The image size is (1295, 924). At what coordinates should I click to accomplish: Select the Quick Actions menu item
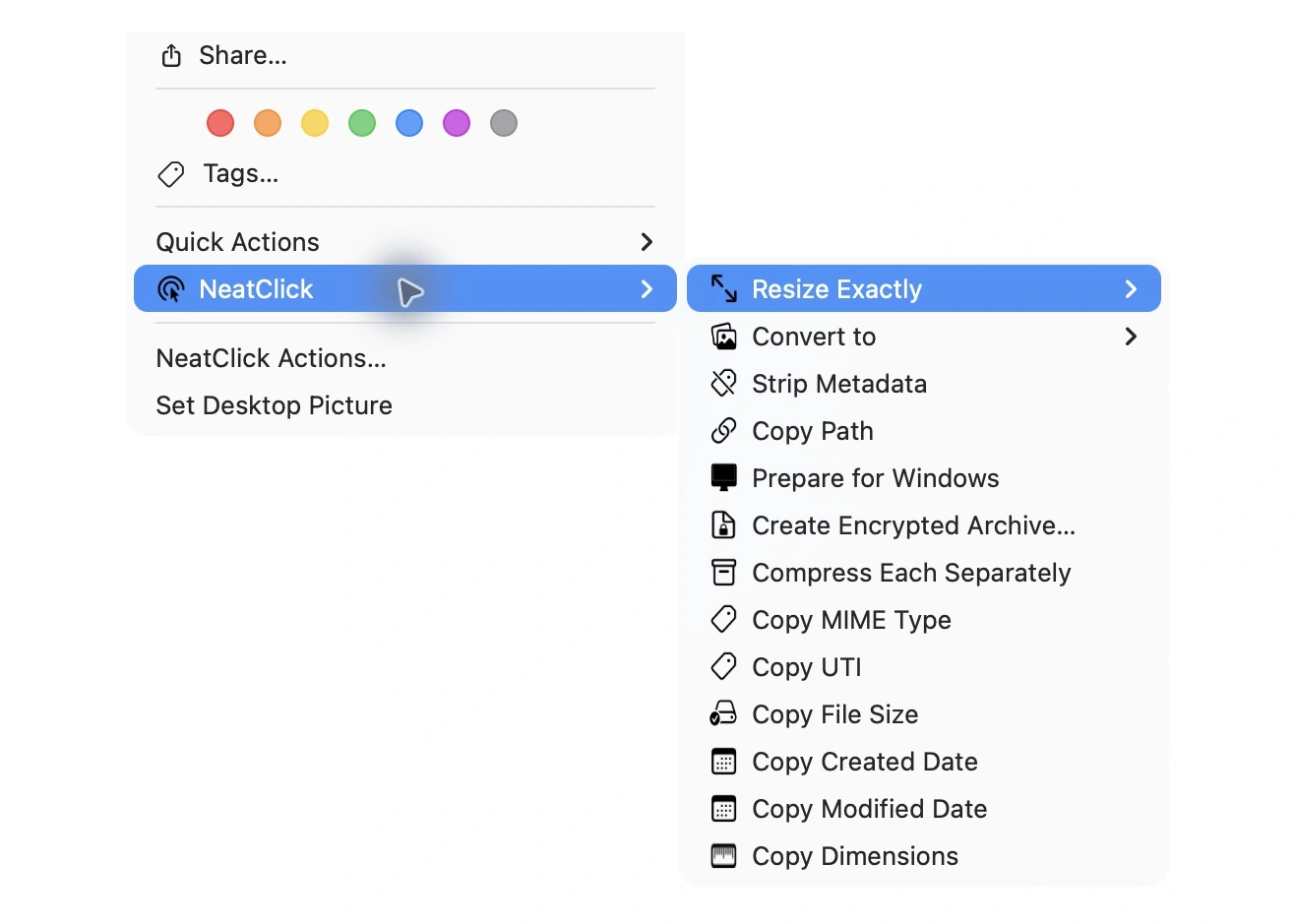pyautogui.click(x=405, y=241)
